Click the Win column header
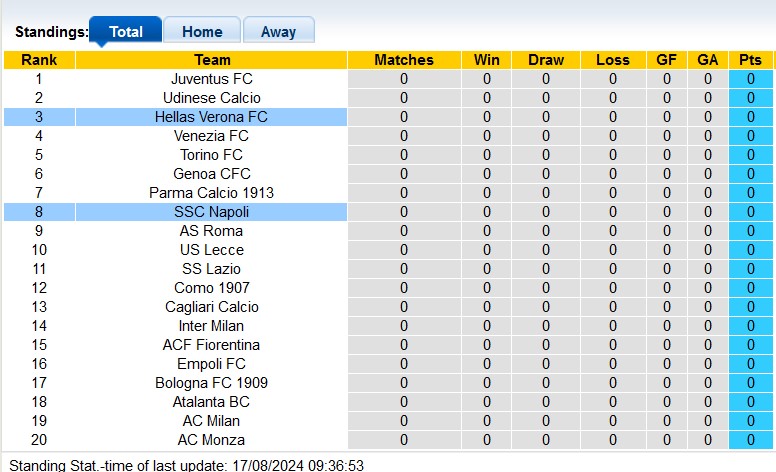The image size is (776, 472). pyautogui.click(x=487, y=60)
